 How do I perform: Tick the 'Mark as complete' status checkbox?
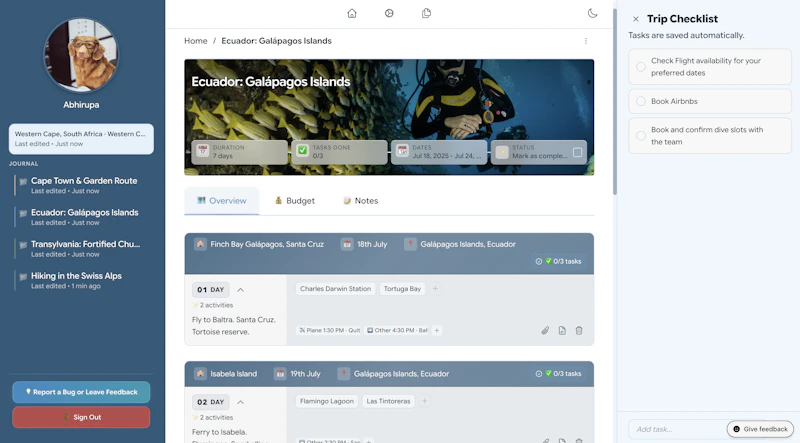click(578, 152)
